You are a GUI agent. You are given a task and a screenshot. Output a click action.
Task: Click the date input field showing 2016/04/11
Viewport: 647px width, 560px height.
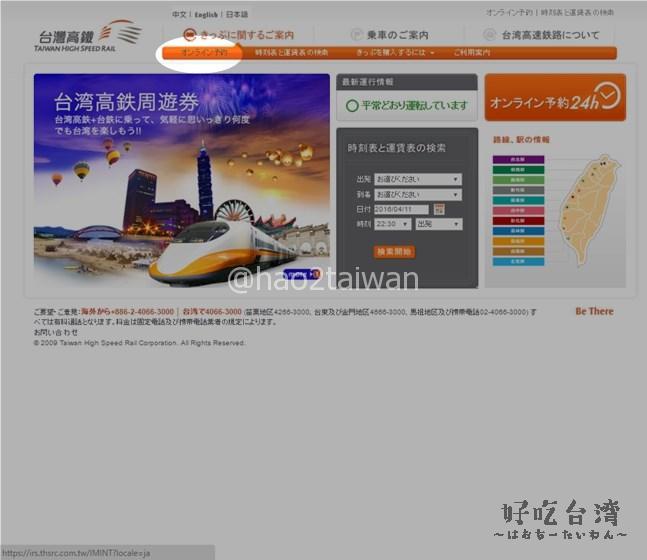pyautogui.click(x=402, y=209)
